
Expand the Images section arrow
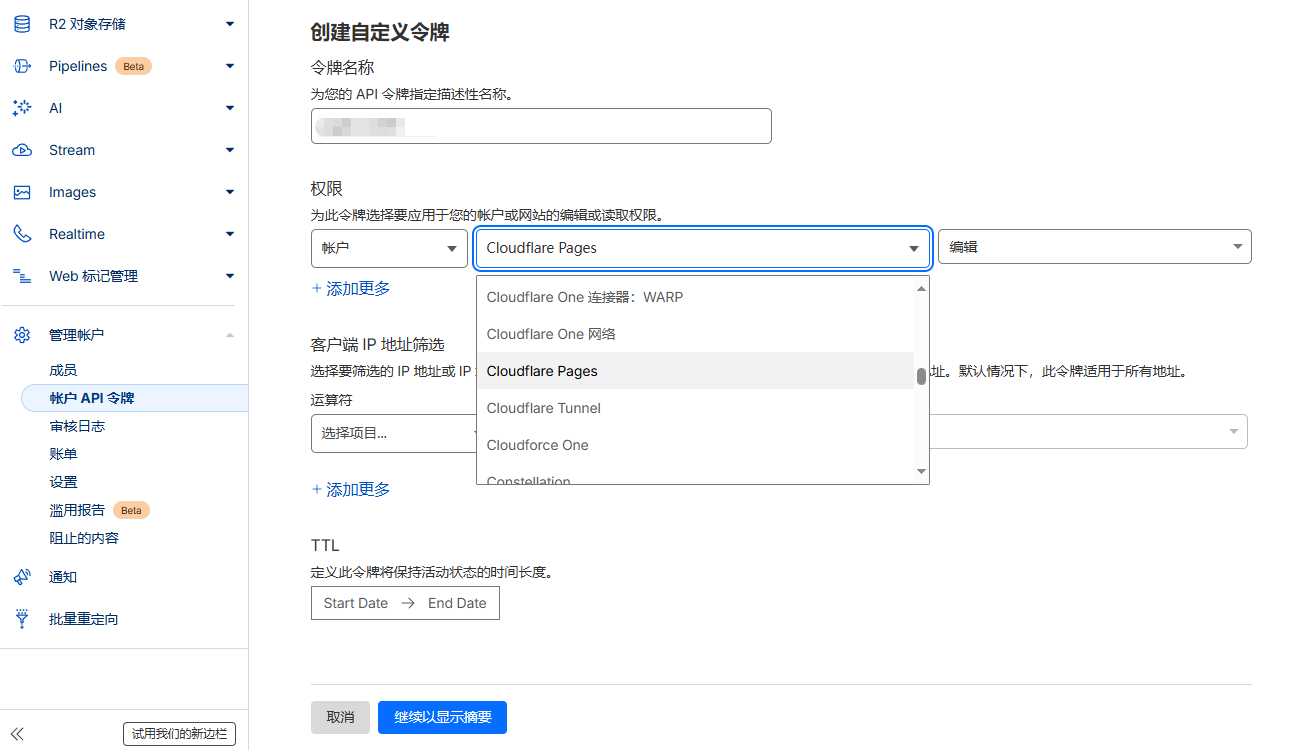click(230, 192)
